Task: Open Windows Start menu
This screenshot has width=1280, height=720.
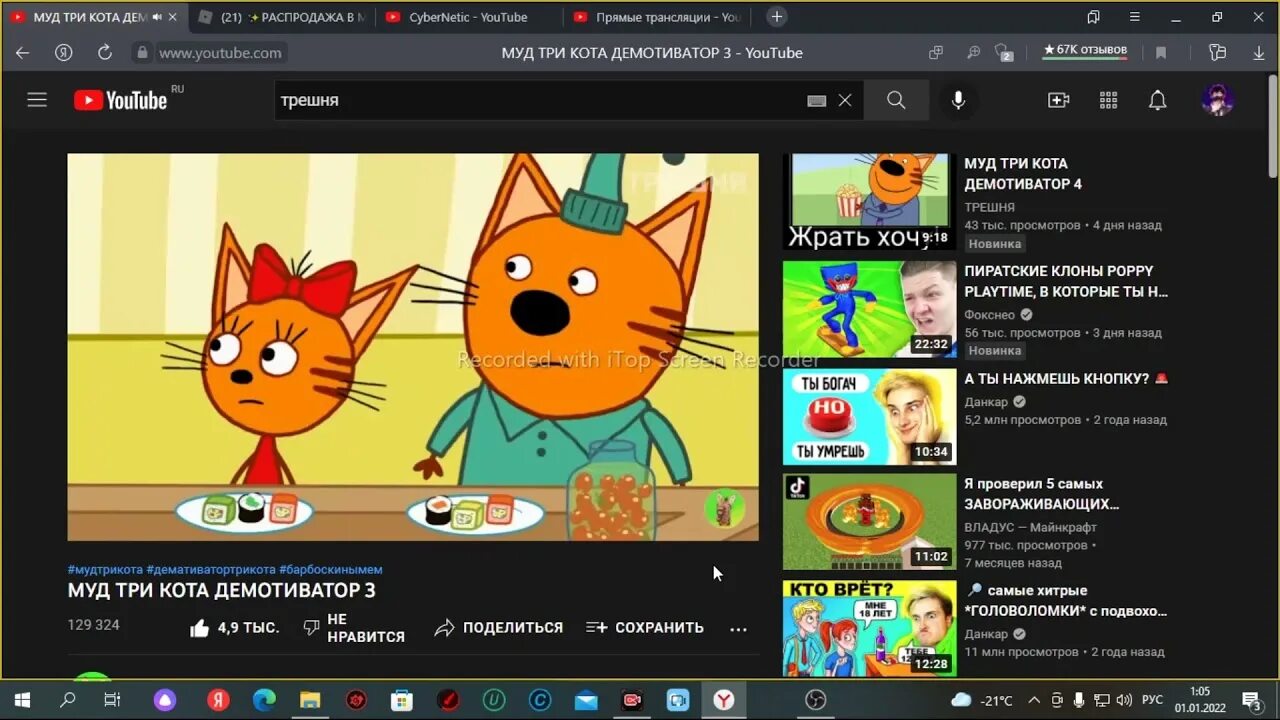Action: pos(22,700)
